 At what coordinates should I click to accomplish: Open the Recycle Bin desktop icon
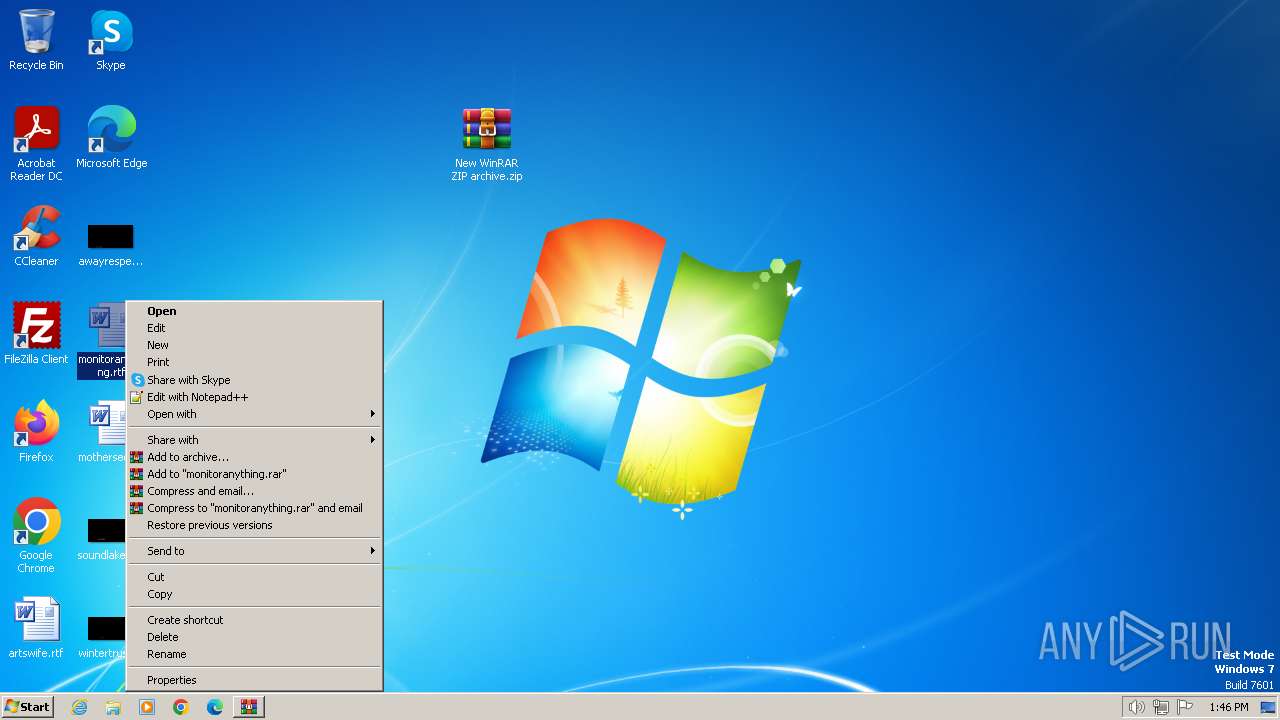point(36,40)
